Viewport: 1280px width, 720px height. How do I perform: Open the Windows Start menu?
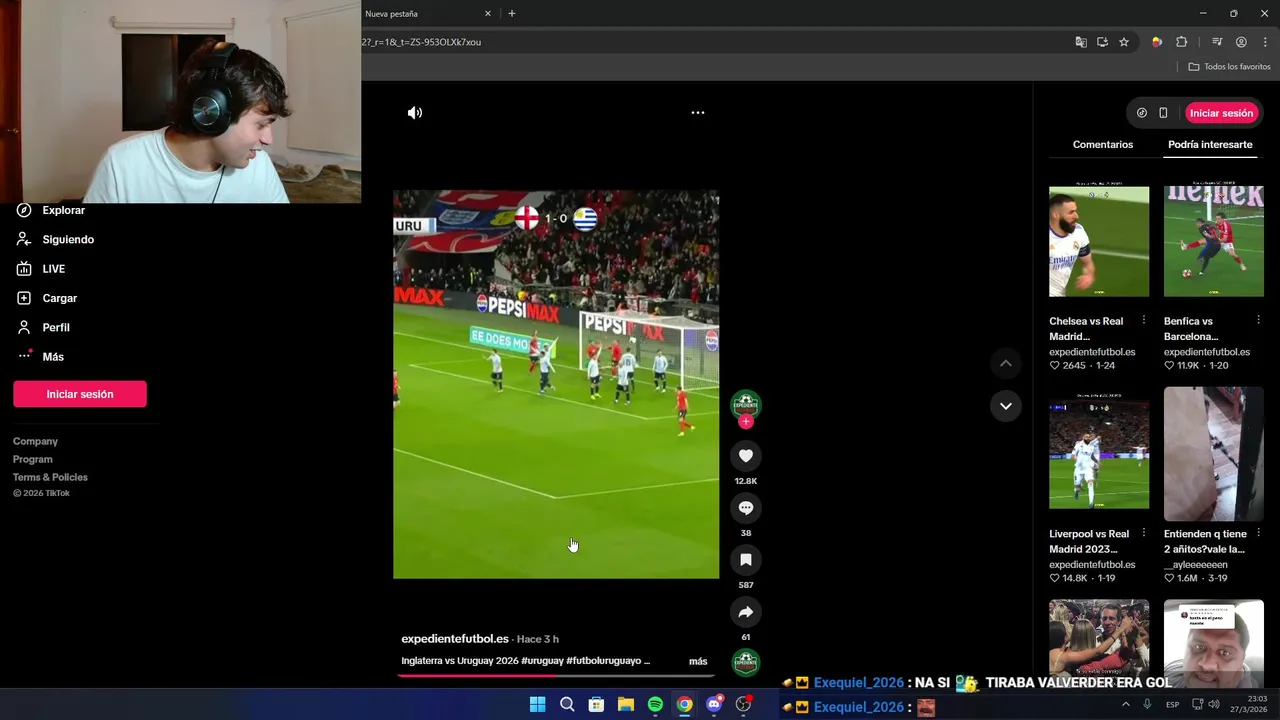tap(537, 705)
